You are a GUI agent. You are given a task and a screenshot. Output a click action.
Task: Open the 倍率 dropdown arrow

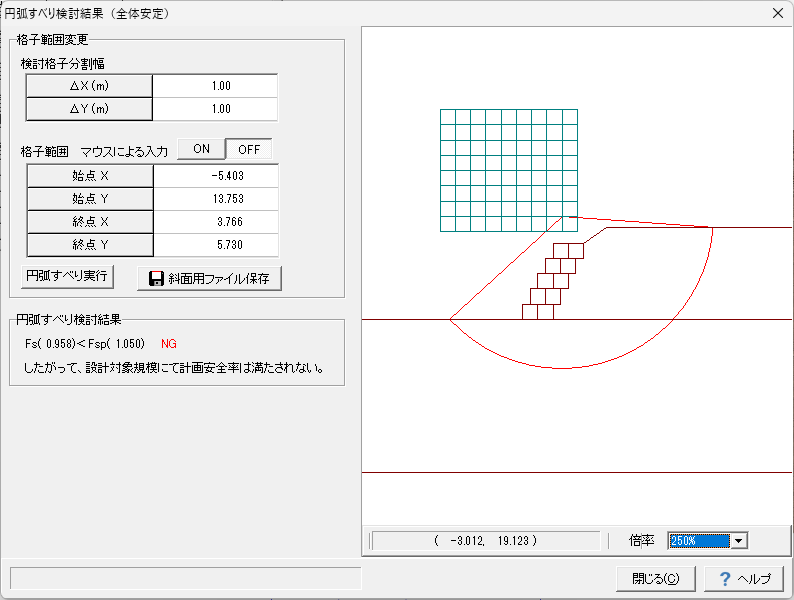[x=739, y=540]
